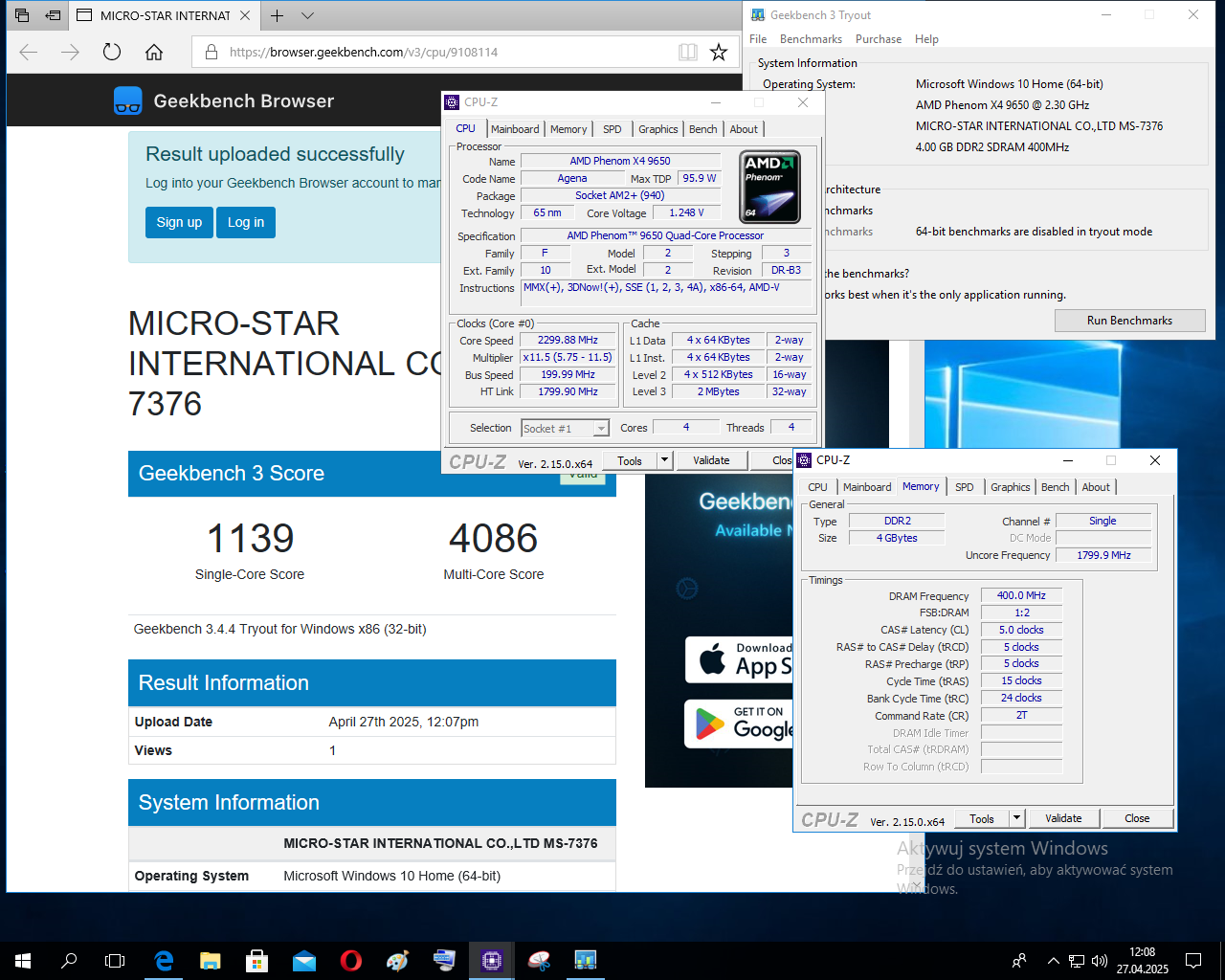
Task: Open reading view in Edge address bar
Action: point(688,53)
